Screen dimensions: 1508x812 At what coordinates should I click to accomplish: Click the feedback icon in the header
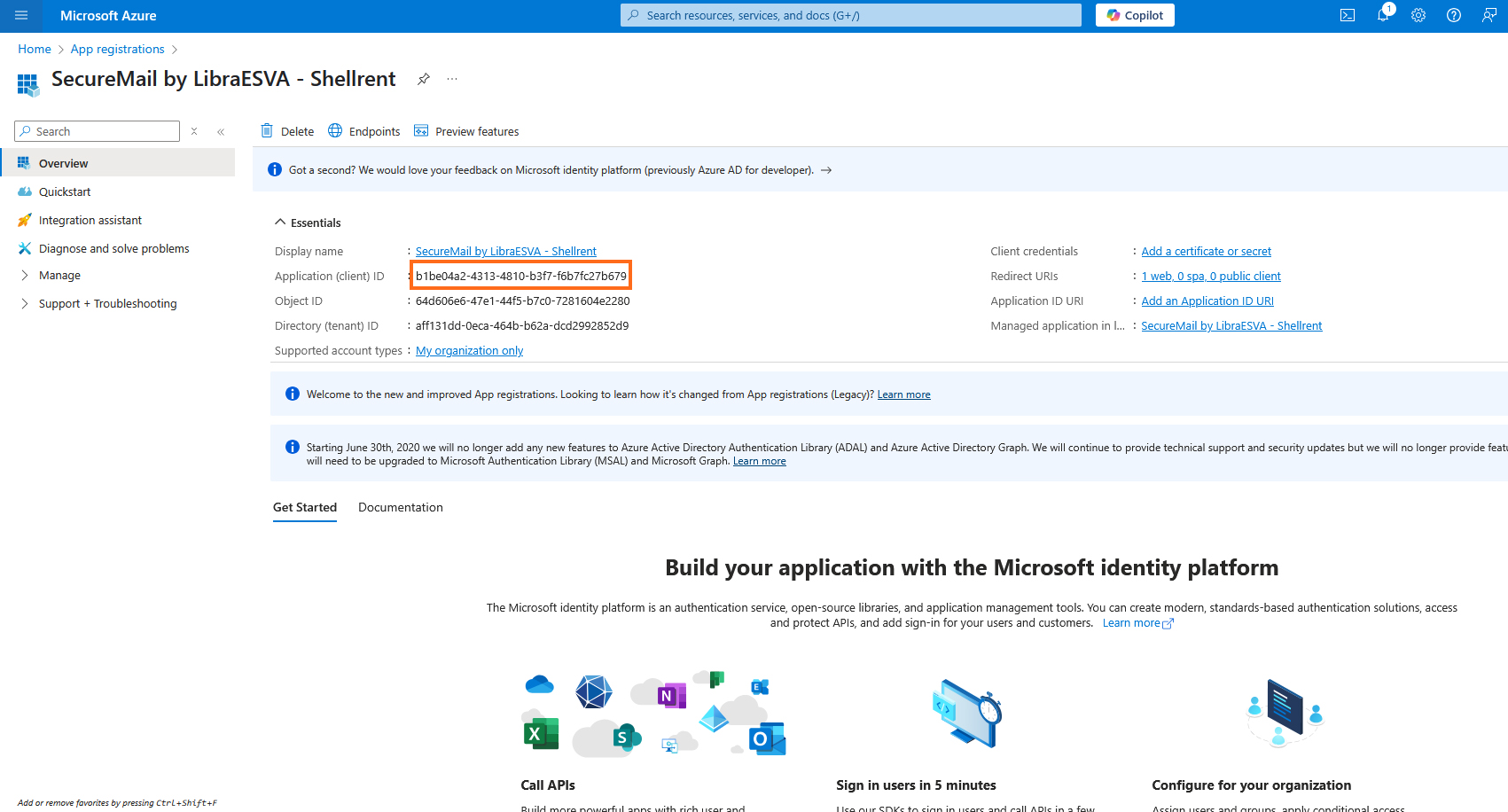point(1489,15)
